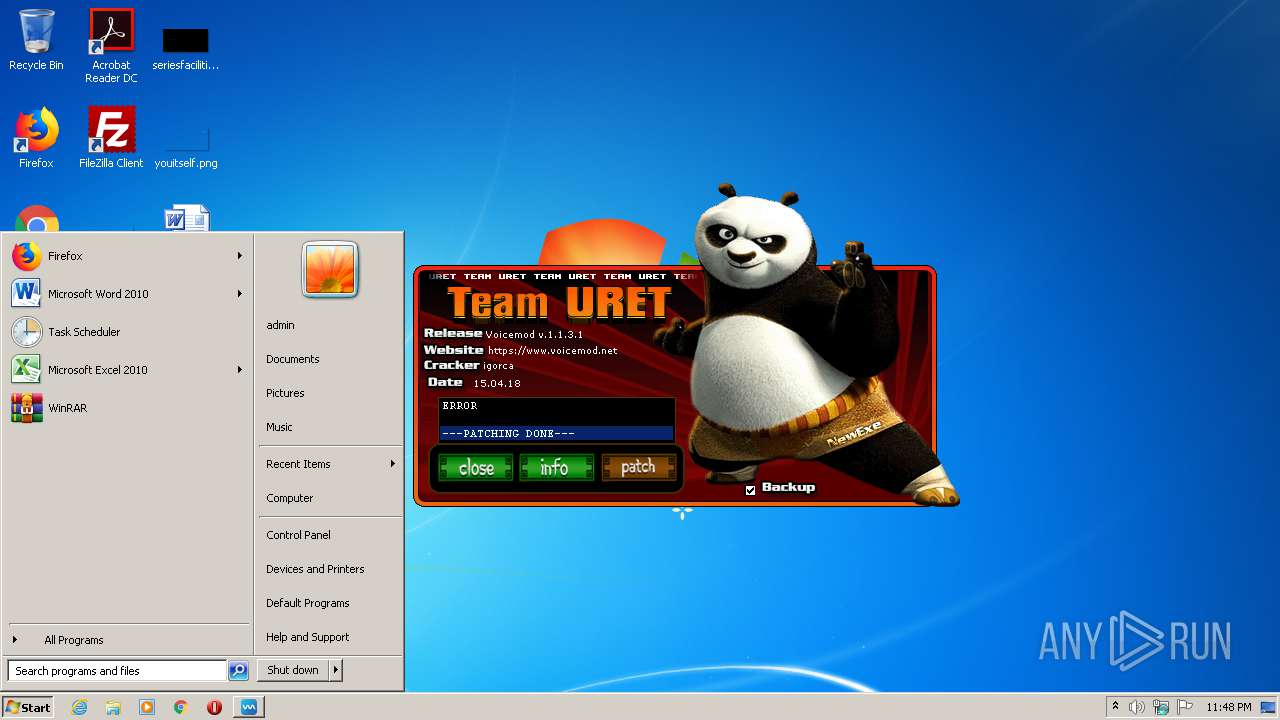1280x720 pixels.
Task: Click the green info button in the Team URET patcher
Action: click(557, 467)
